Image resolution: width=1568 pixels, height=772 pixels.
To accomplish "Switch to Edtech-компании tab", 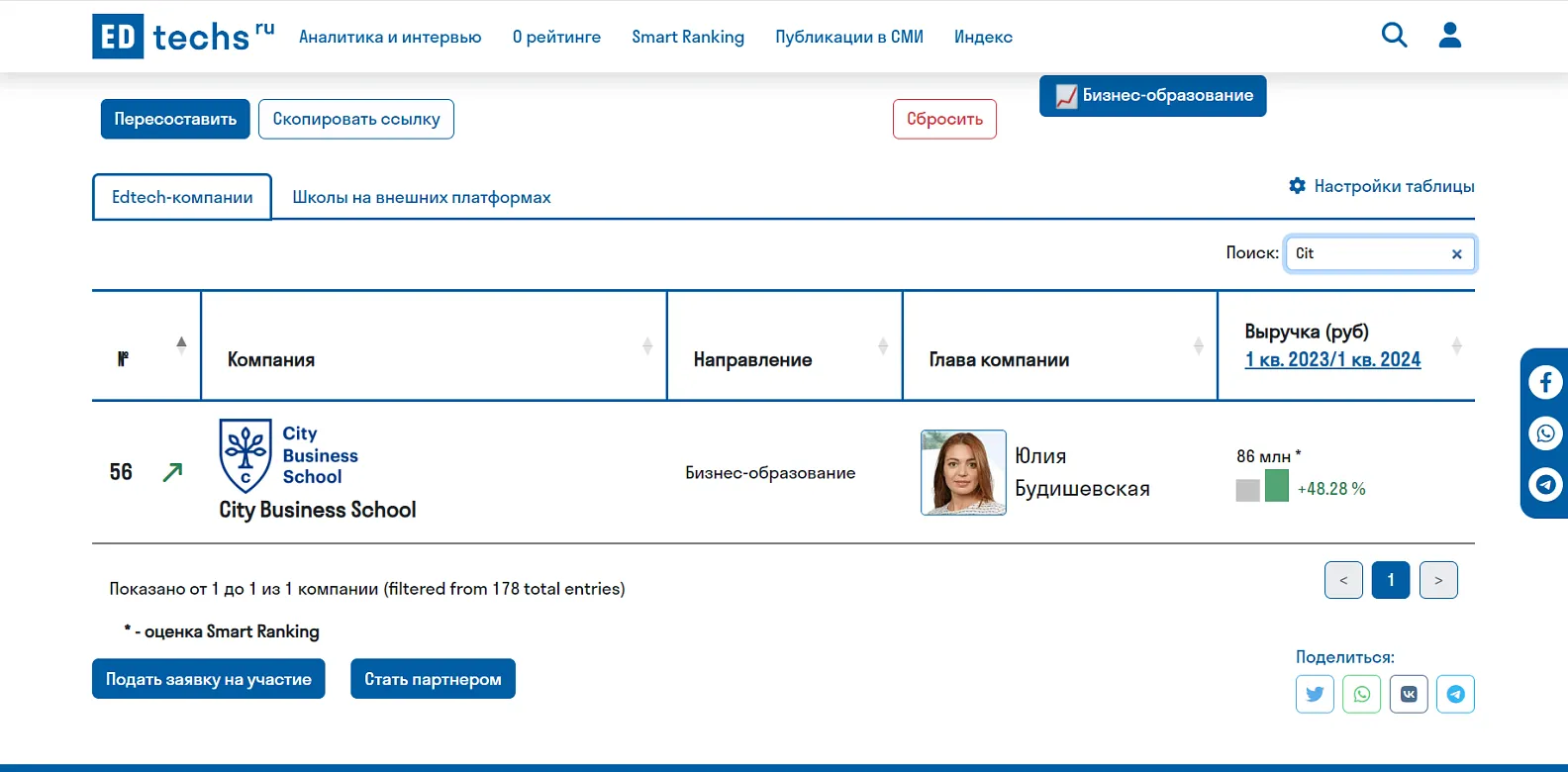I will click(x=182, y=197).
